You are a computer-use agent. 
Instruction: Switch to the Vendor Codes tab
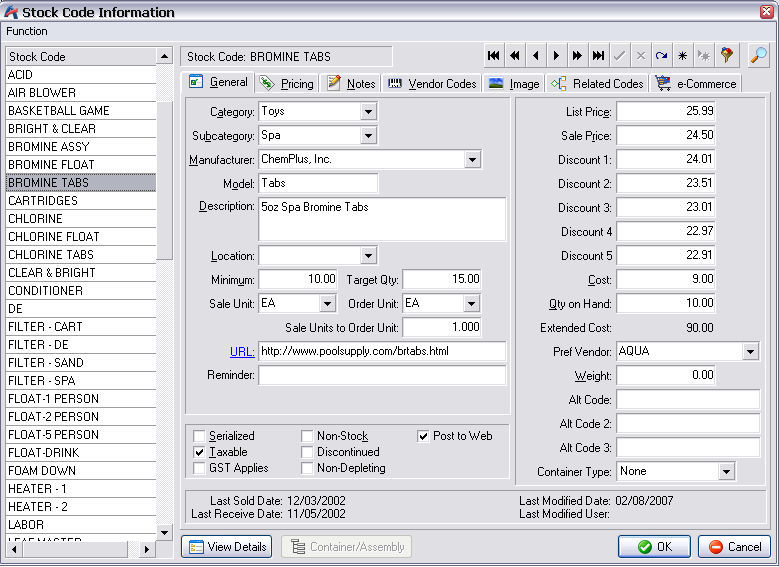[x=432, y=83]
